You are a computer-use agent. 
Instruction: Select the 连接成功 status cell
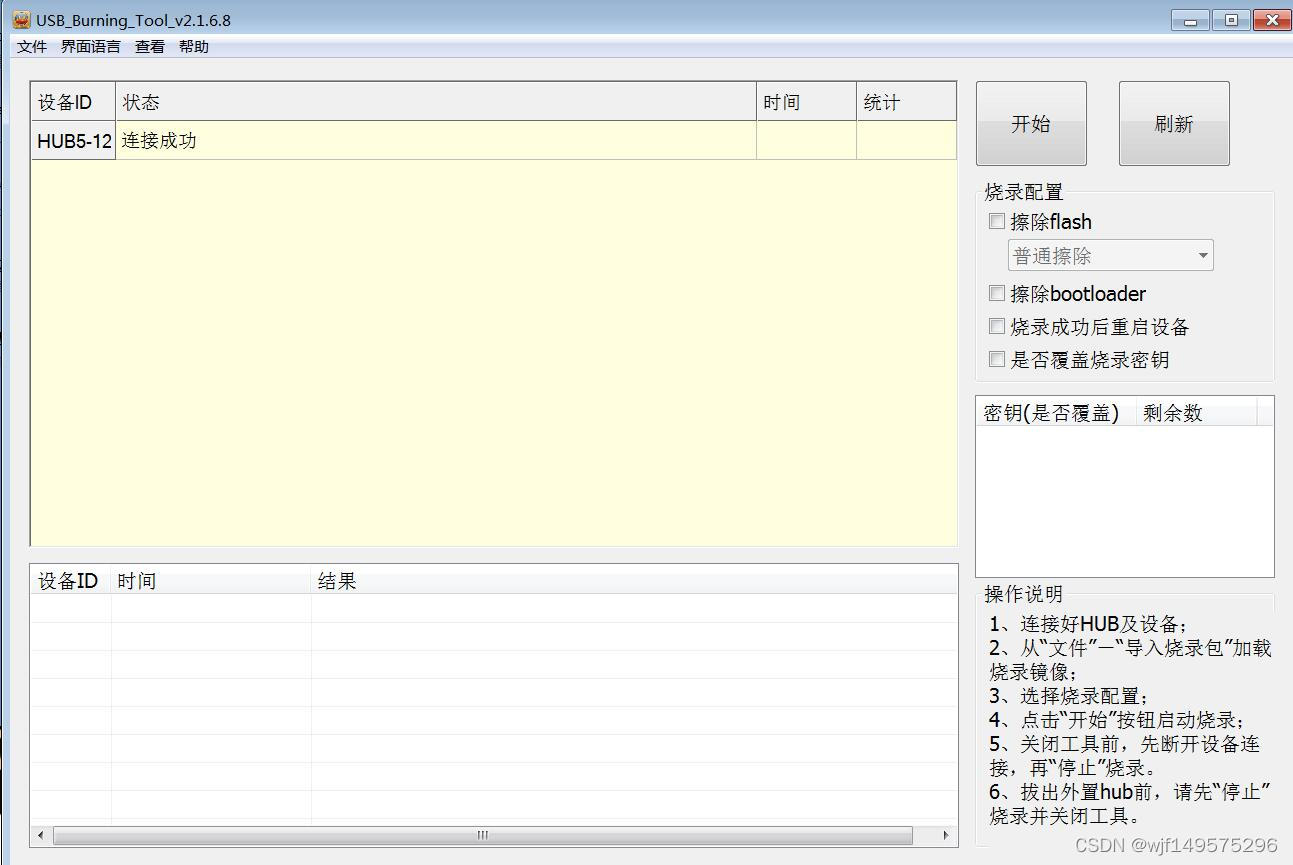pos(436,141)
